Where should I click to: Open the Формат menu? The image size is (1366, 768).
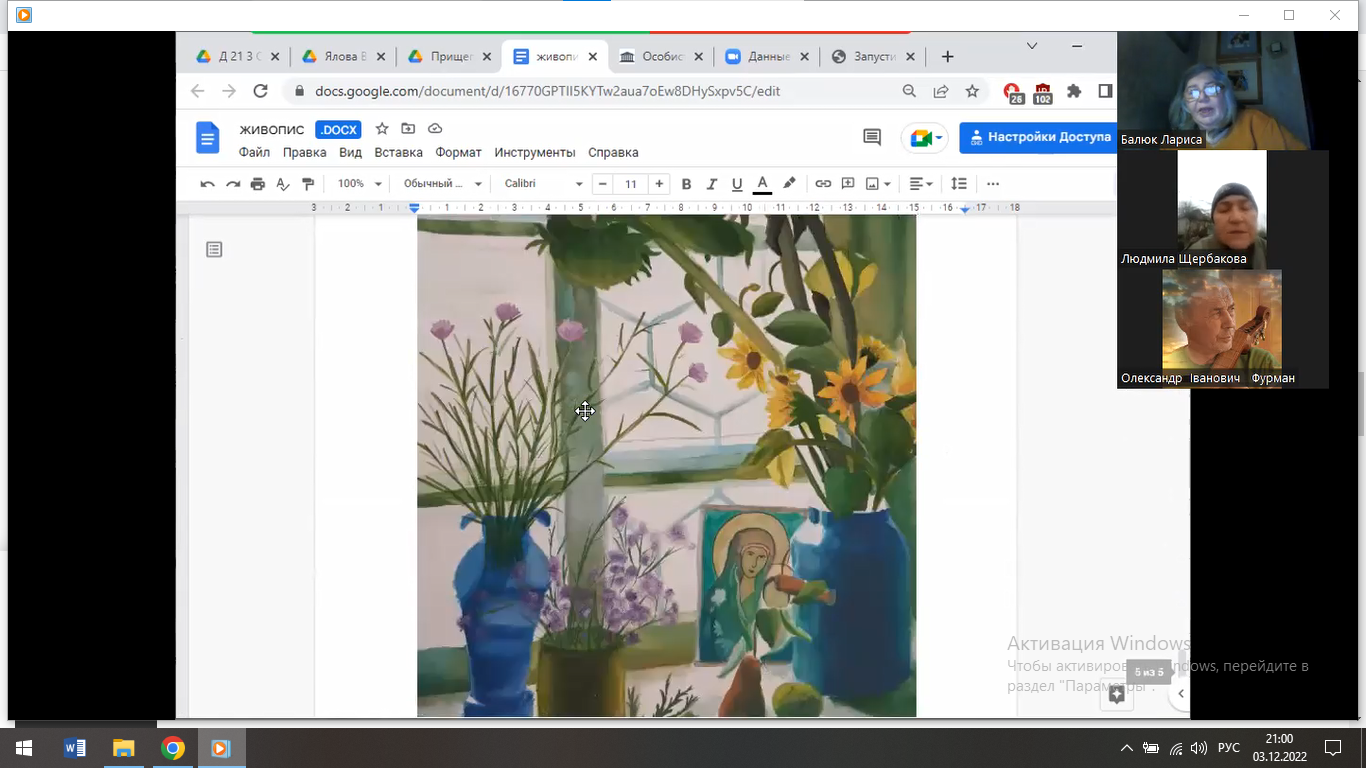pos(458,153)
